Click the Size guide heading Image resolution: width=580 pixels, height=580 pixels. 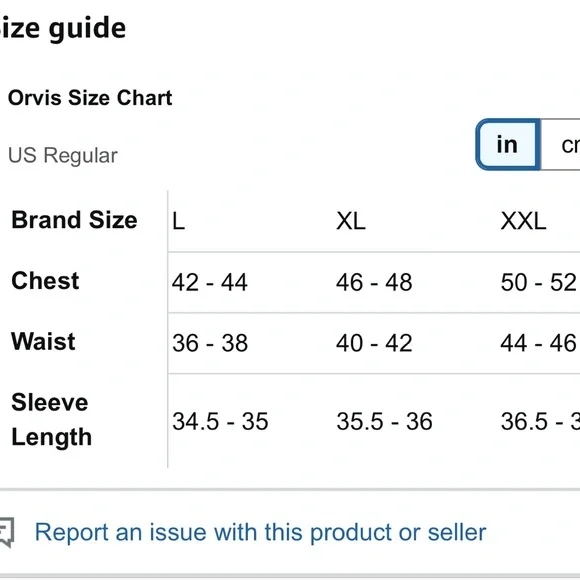pyautogui.click(x=63, y=28)
